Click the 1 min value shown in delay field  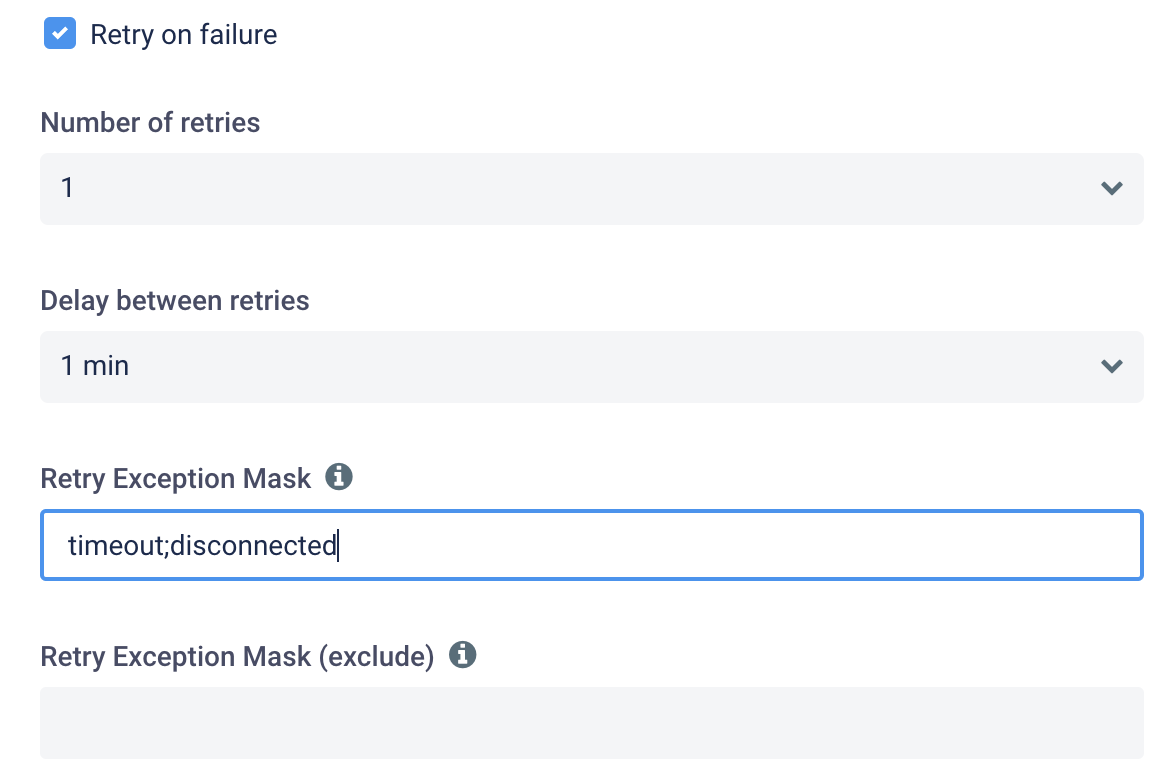pyautogui.click(x=94, y=366)
